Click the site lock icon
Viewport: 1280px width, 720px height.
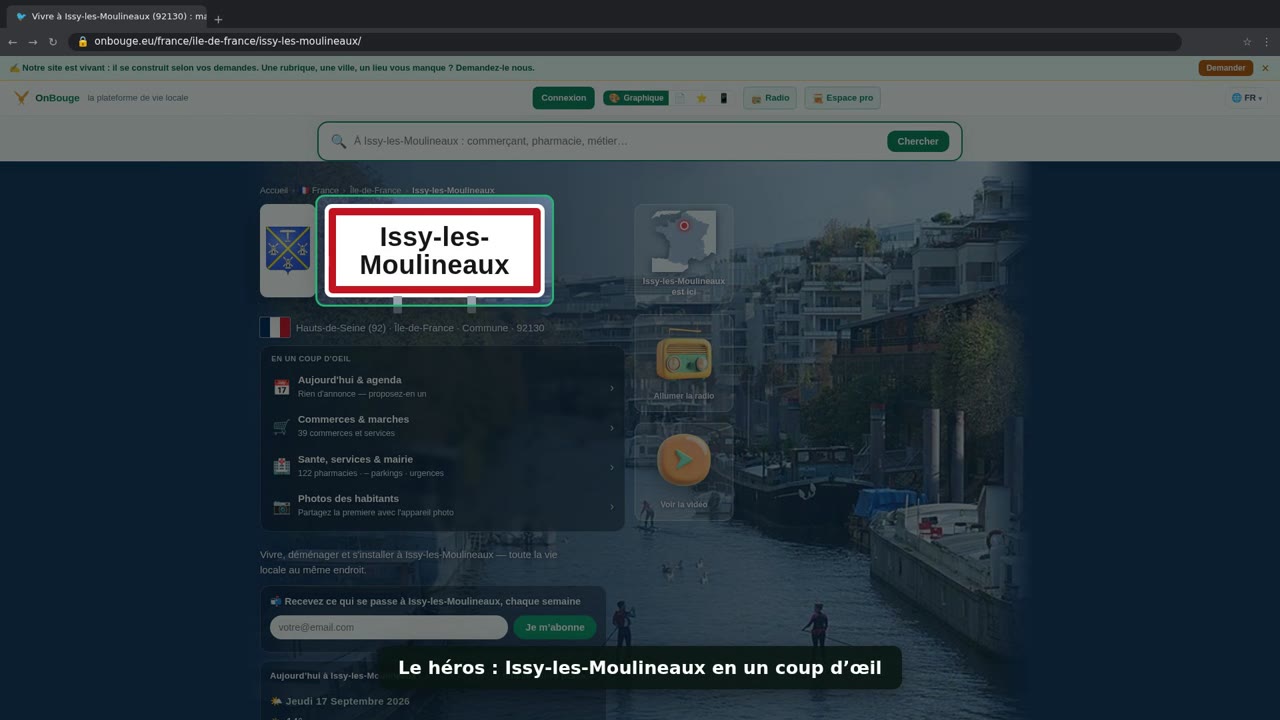[83, 42]
